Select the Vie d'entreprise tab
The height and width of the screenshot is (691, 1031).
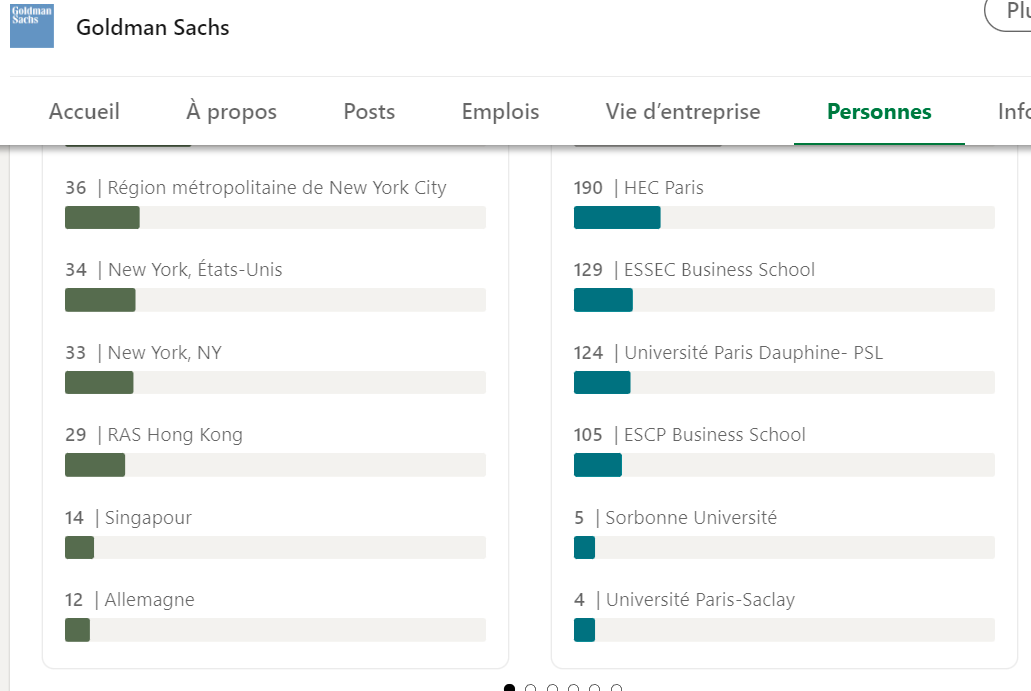pos(683,111)
